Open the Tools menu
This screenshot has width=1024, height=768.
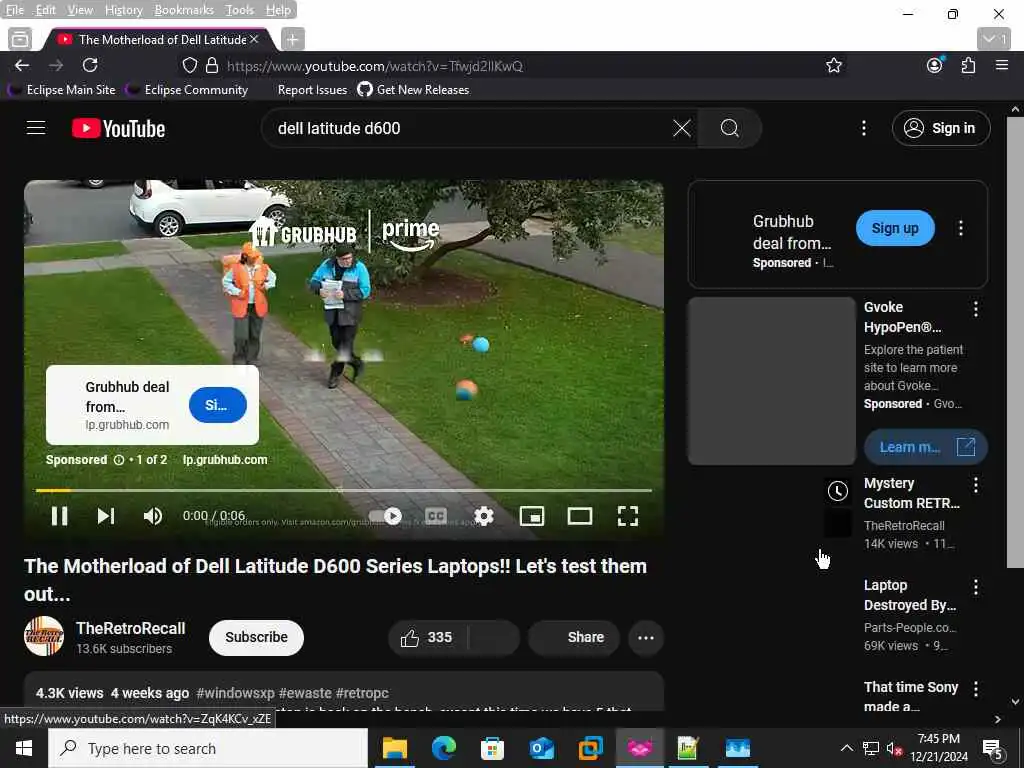[240, 10]
